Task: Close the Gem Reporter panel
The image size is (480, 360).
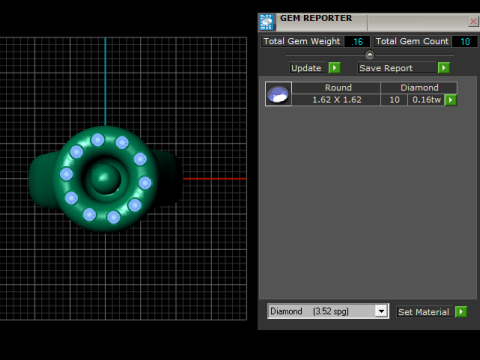Action: point(473,22)
